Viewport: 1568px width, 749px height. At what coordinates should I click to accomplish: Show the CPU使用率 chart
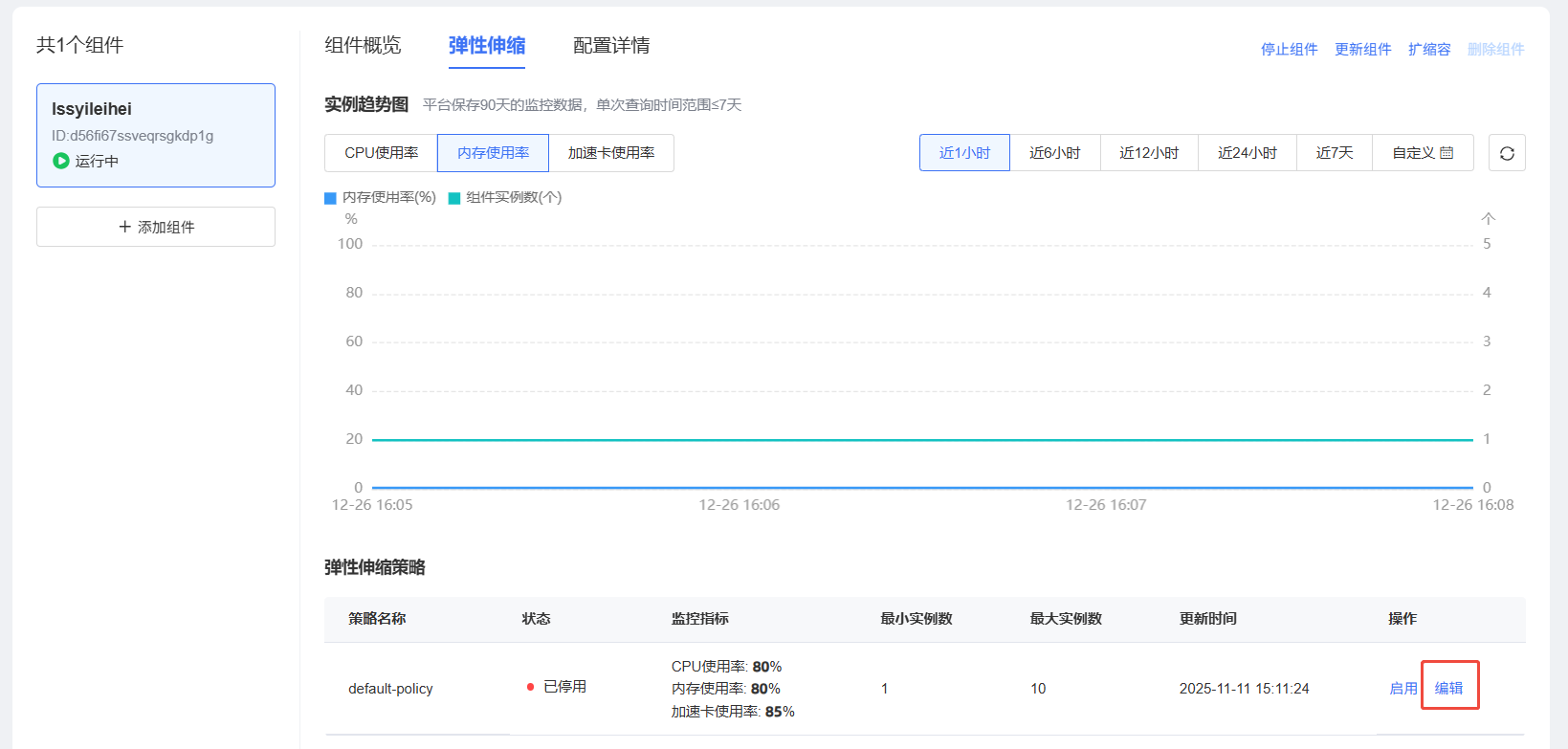click(381, 153)
